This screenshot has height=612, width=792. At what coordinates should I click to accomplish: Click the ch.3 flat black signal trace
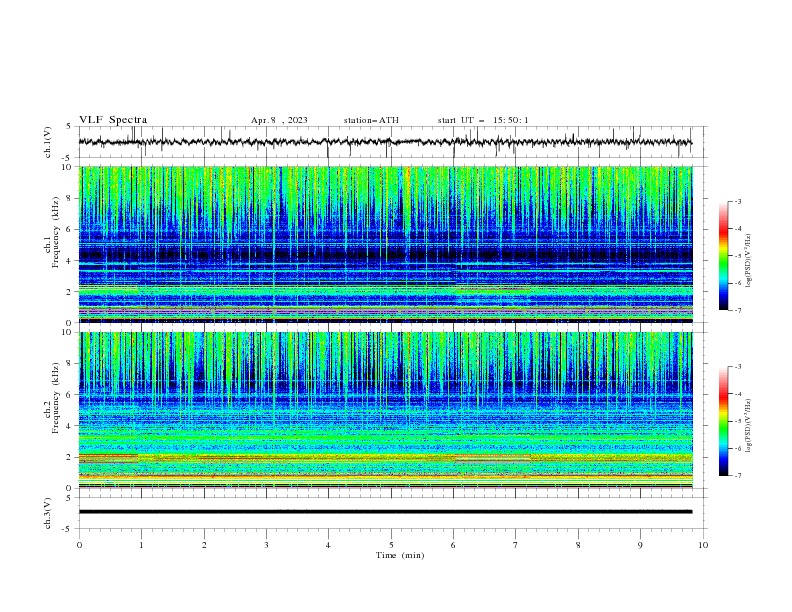coord(385,512)
